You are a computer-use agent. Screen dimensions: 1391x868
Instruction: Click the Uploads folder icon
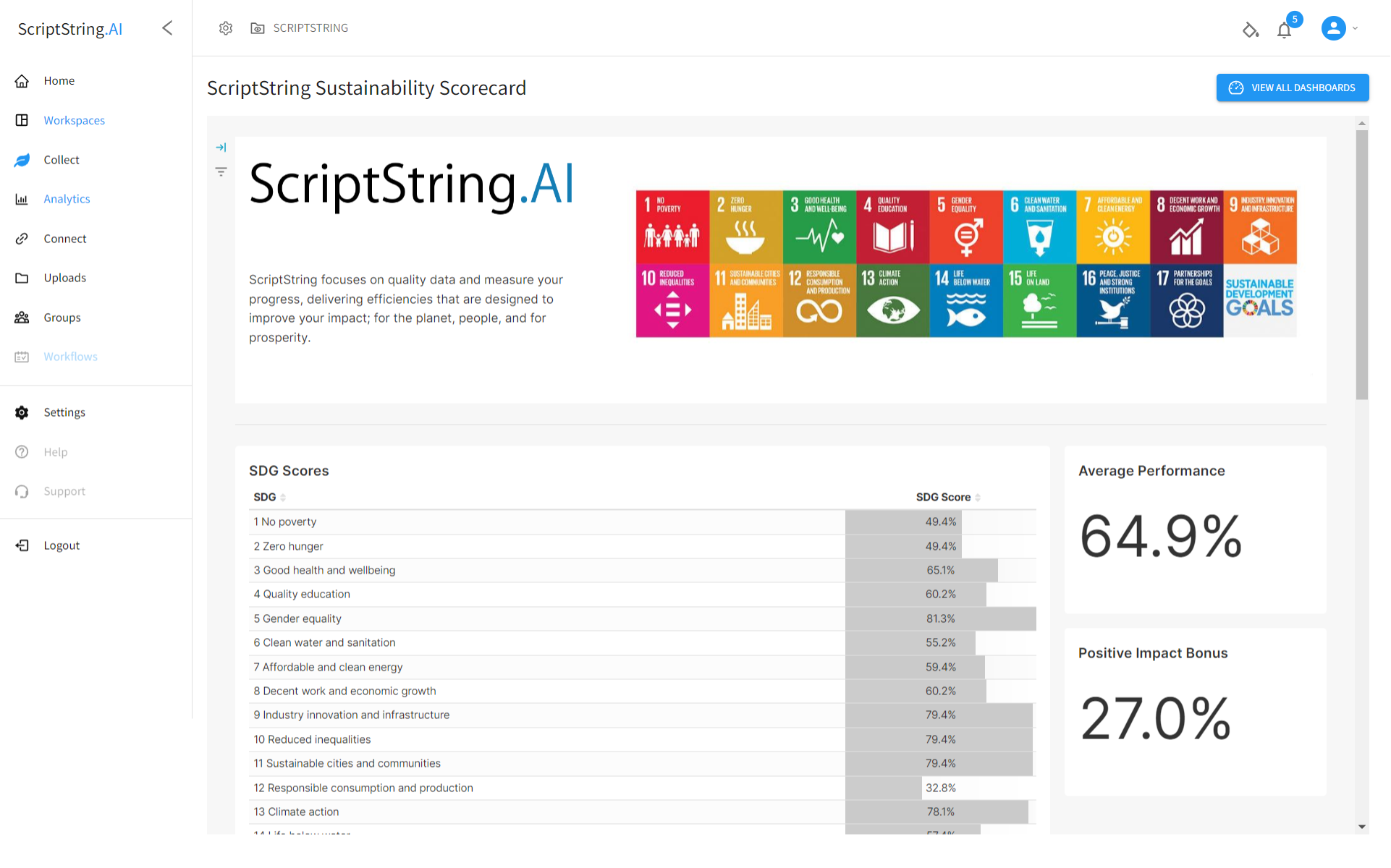22,278
